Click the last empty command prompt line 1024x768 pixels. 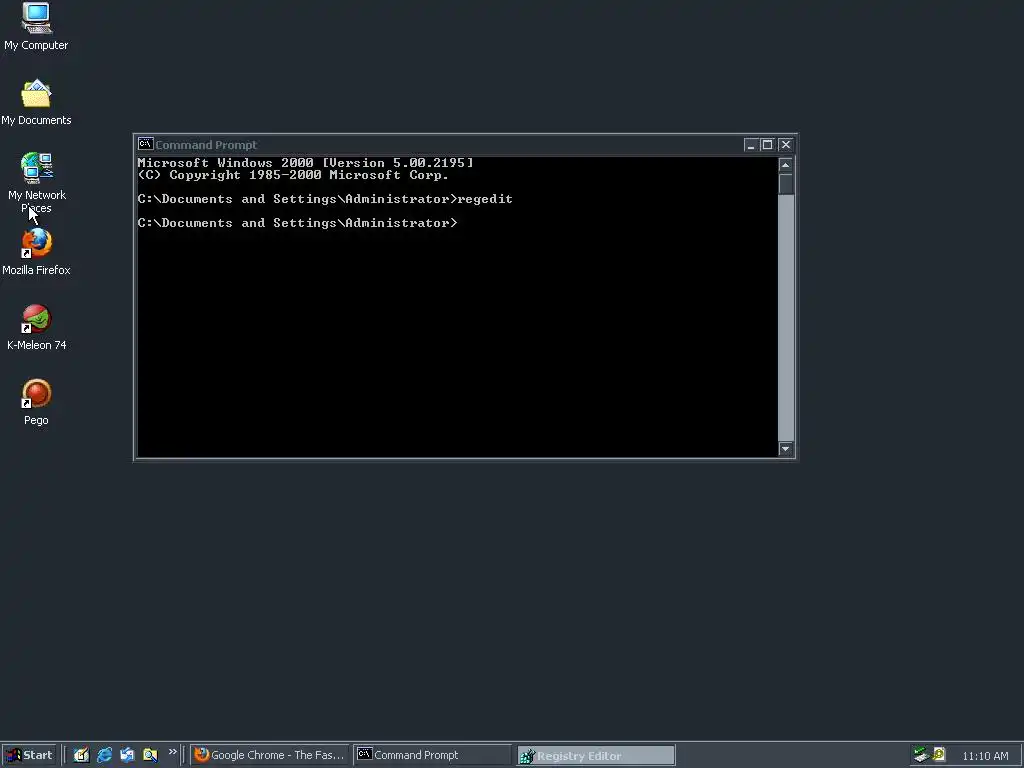click(x=298, y=223)
